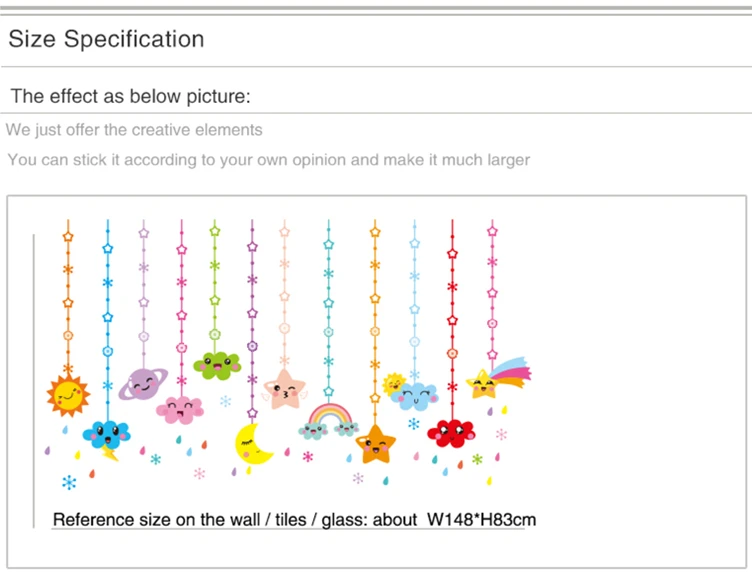
Task: Click the orange winking star sticker
Action: (x=376, y=445)
